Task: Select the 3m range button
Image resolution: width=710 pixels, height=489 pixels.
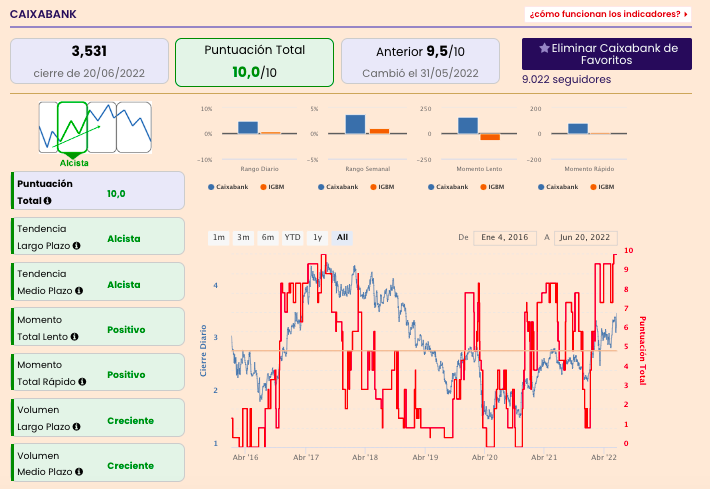Action: (243, 238)
